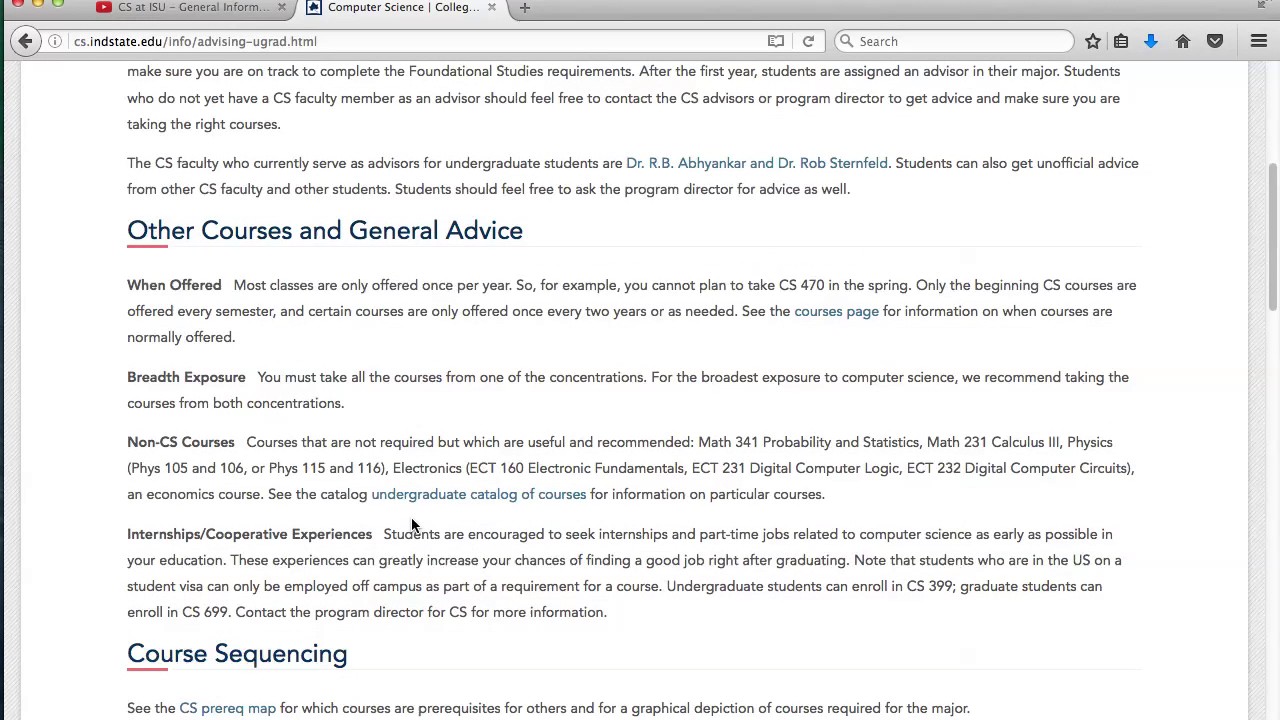Go back with the browser back arrow
This screenshot has height=720, width=1280.
pos(25,41)
